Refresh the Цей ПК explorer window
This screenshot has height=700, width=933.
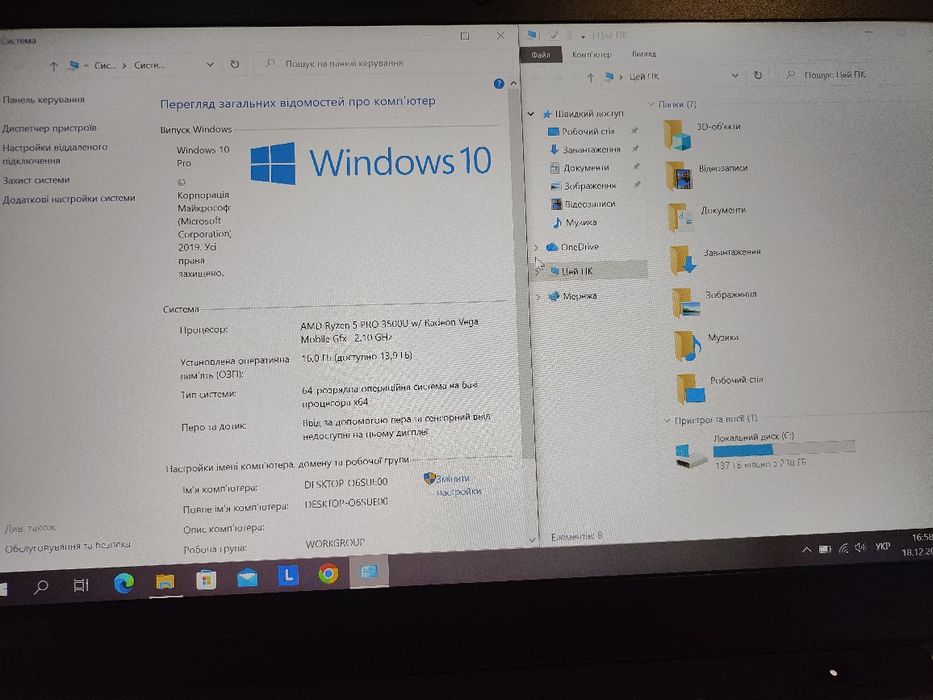point(757,76)
